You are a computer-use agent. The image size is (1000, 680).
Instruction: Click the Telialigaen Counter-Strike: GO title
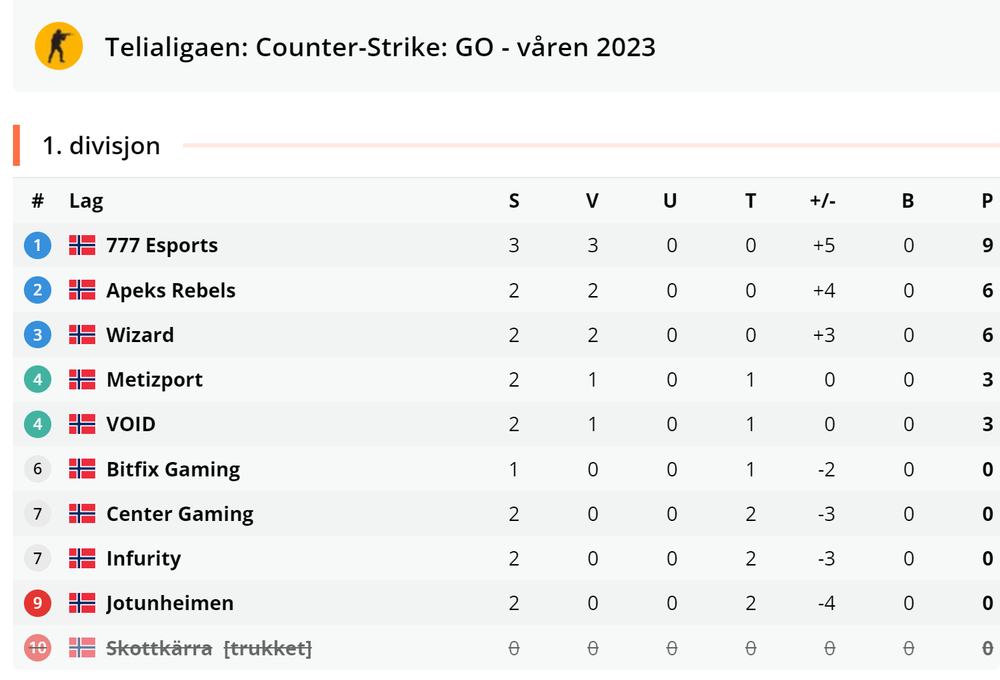coord(380,47)
